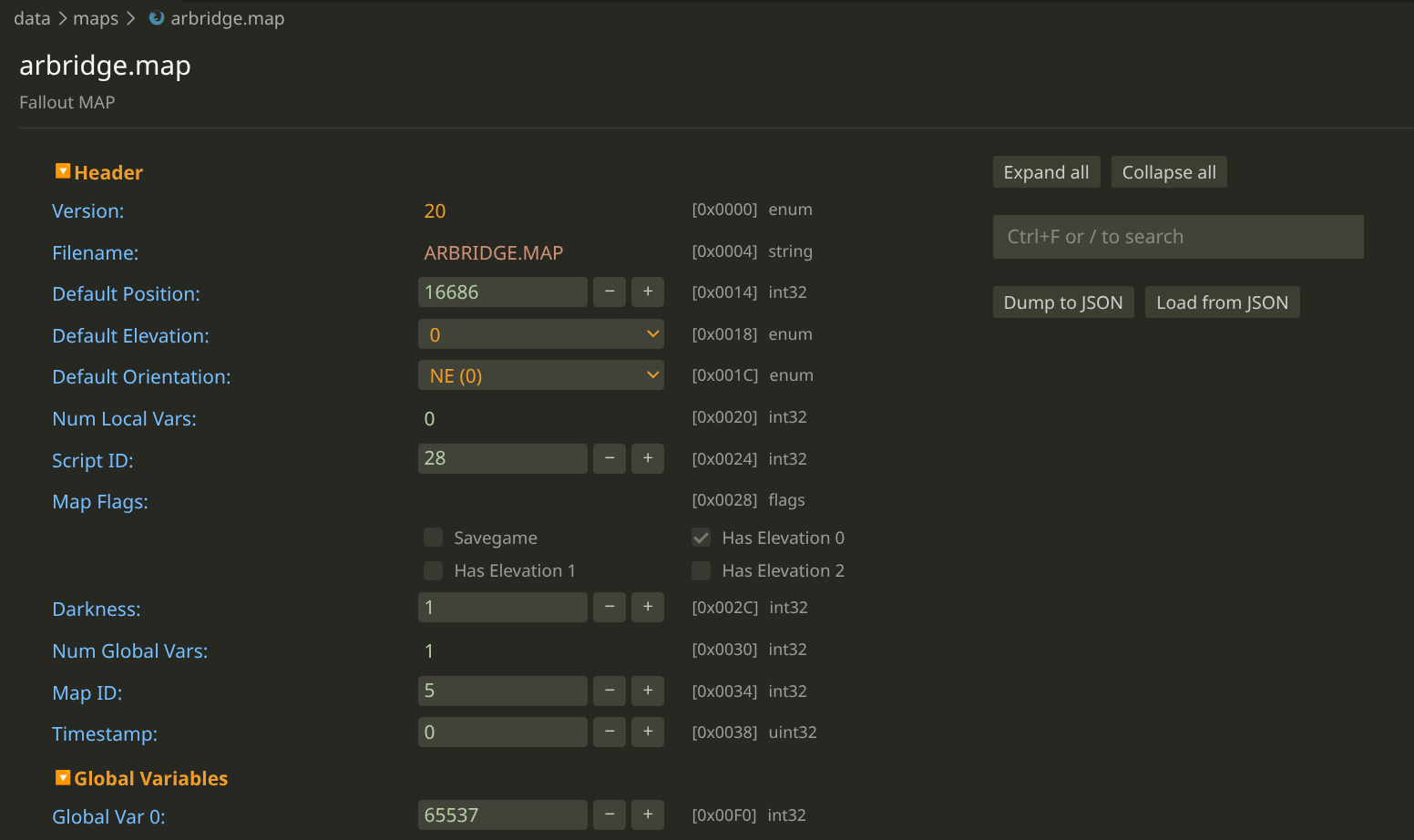This screenshot has width=1414, height=840.
Task: Open the Default Elevation dropdown
Action: pyautogui.click(x=541, y=334)
